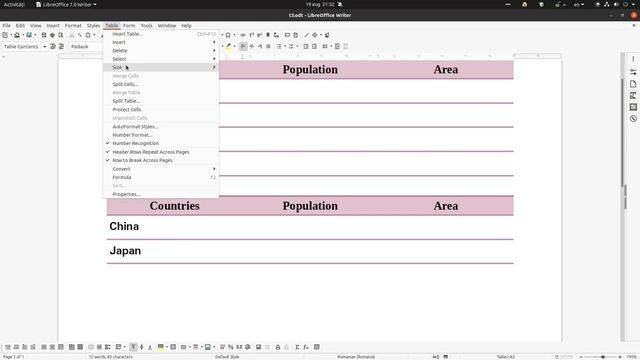
Task: Open sidebar Properties deck icon
Action: pyautogui.click(x=633, y=71)
